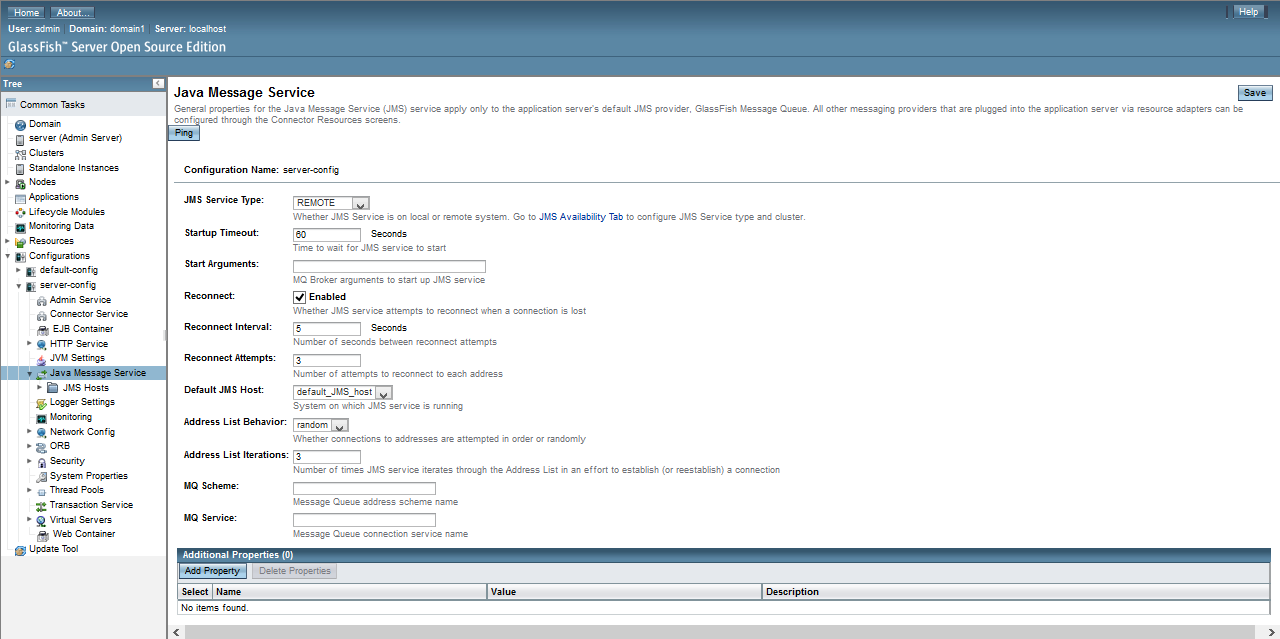The width and height of the screenshot is (1280, 639).
Task: Expand the Nodes tree node
Action: pyautogui.click(x=7, y=182)
